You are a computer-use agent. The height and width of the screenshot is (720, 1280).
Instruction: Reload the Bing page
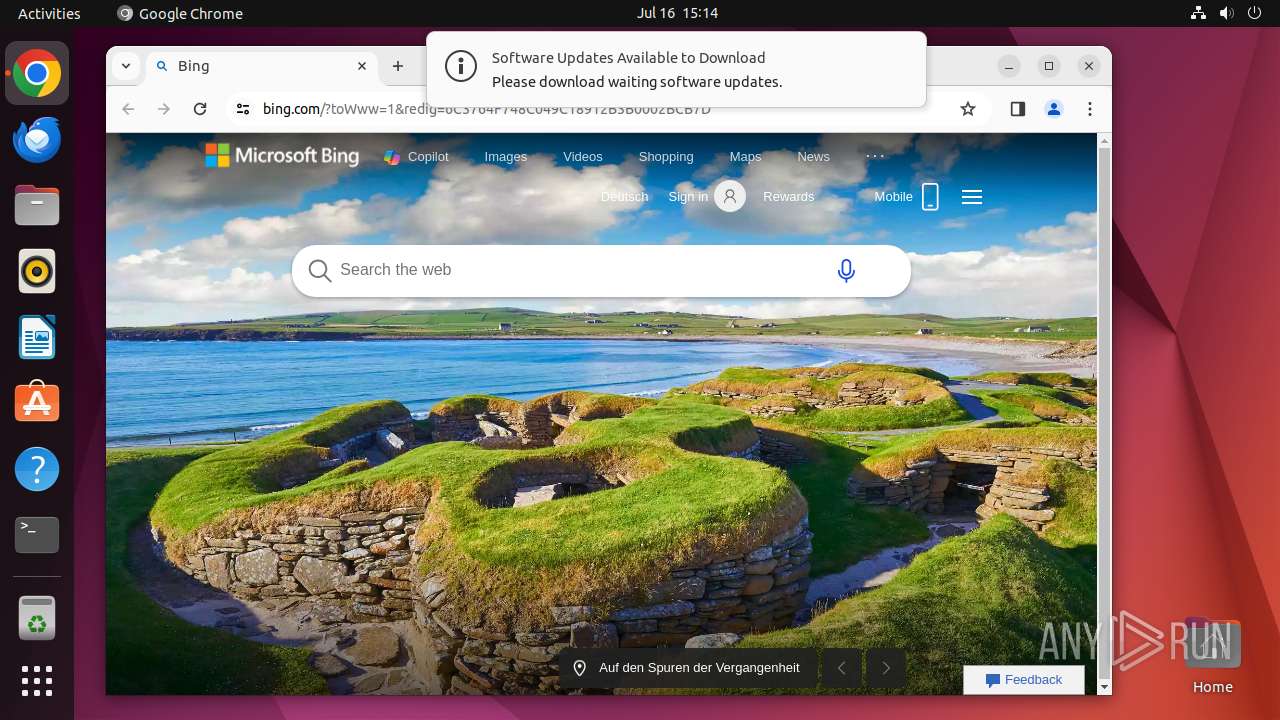pos(200,109)
